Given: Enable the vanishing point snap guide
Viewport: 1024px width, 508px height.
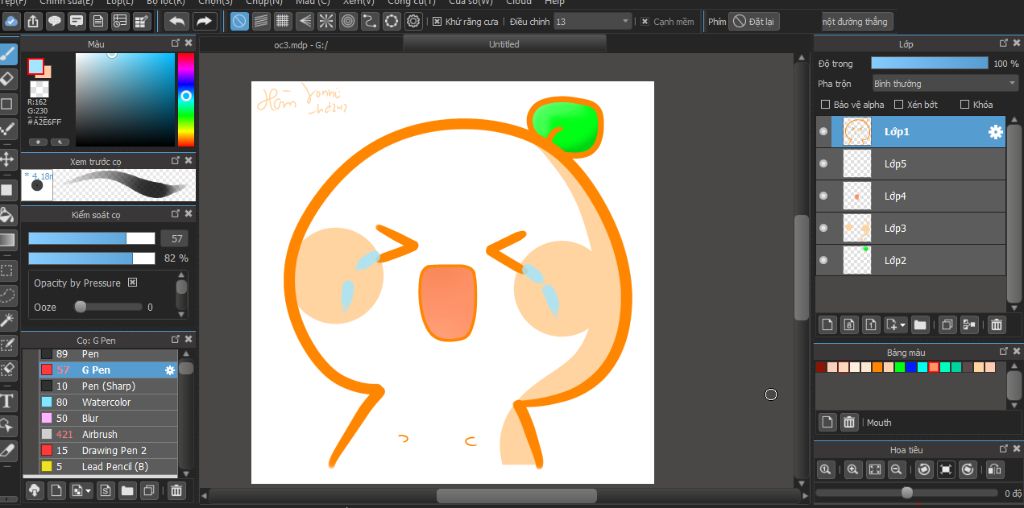Looking at the screenshot, I should point(304,21).
